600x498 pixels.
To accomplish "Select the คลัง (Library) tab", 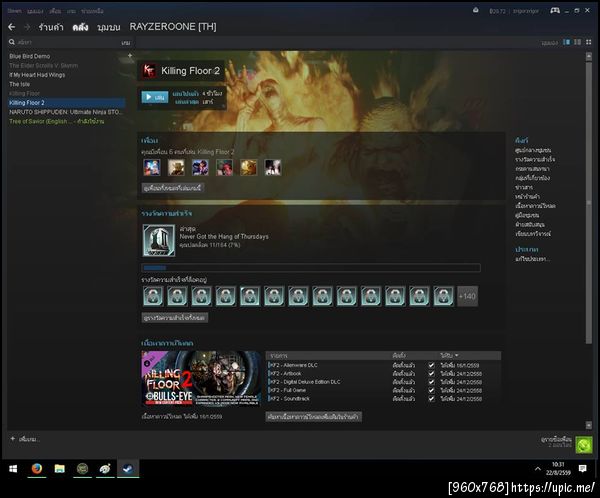I will pos(80,27).
